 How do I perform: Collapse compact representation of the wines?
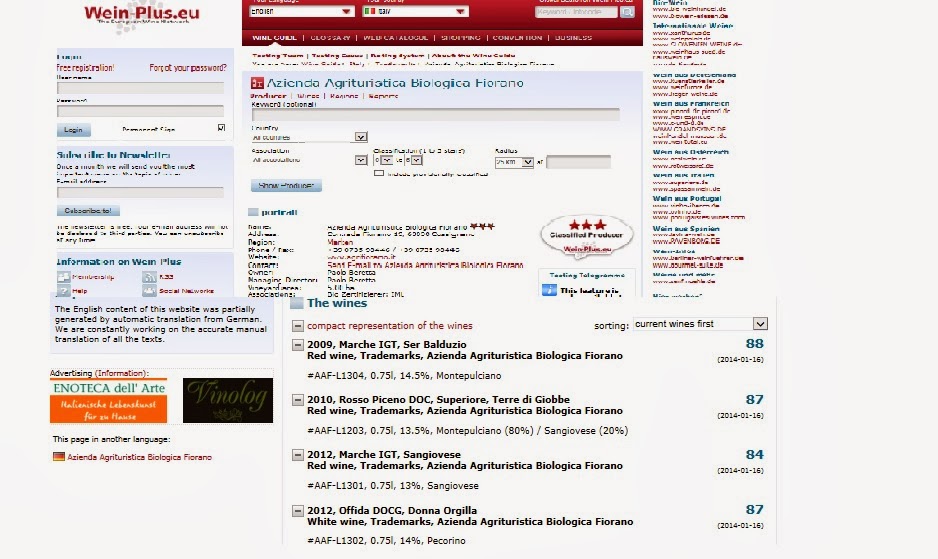tap(297, 326)
